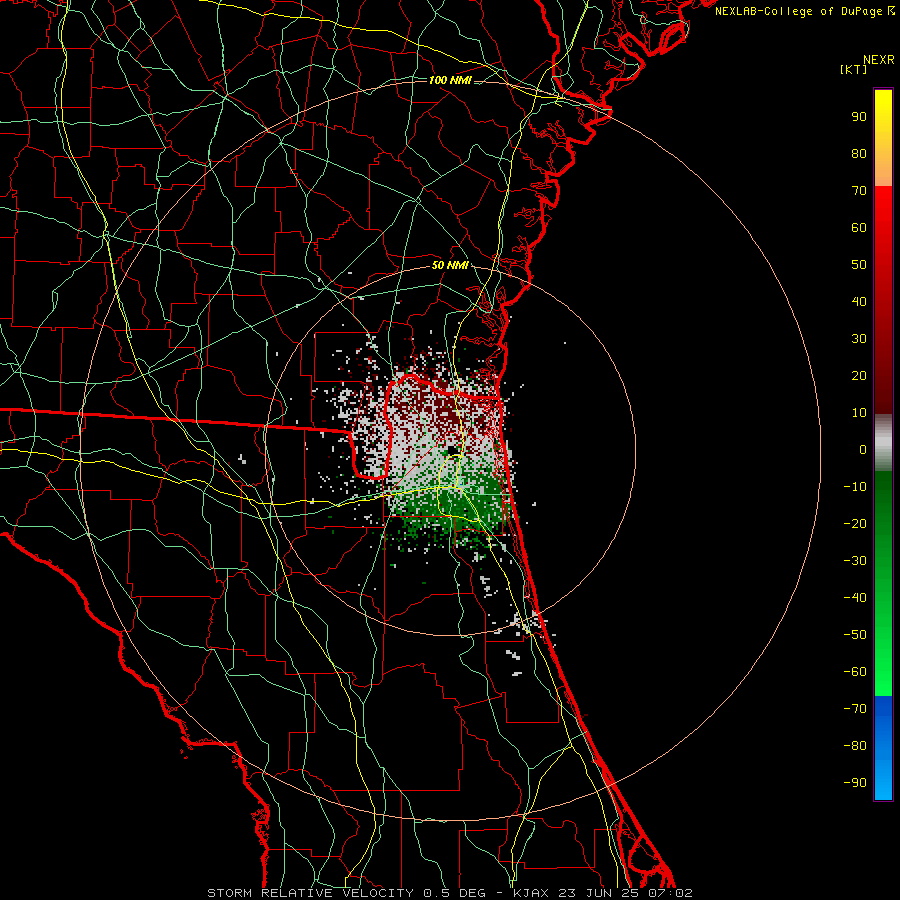Click the Storm Relative Velocity caption at bottom
Screen dimensions: 900x900
450,893
